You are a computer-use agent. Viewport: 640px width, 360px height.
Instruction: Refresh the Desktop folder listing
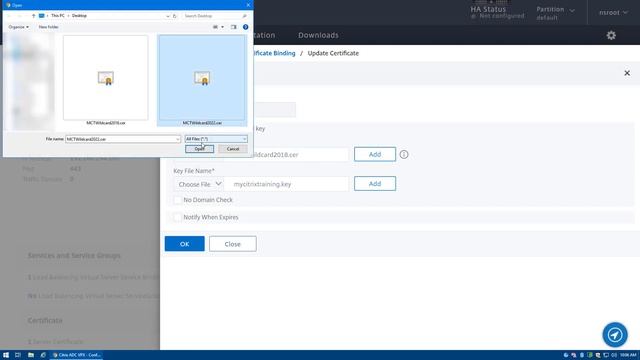(x=175, y=16)
